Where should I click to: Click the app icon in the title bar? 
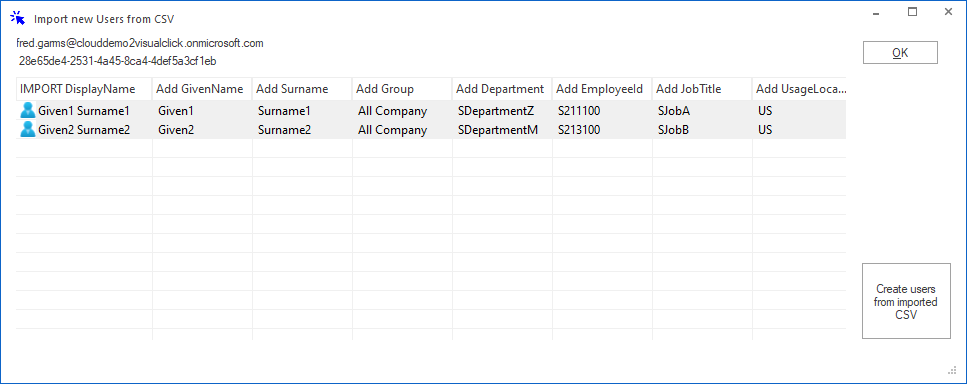point(18,18)
